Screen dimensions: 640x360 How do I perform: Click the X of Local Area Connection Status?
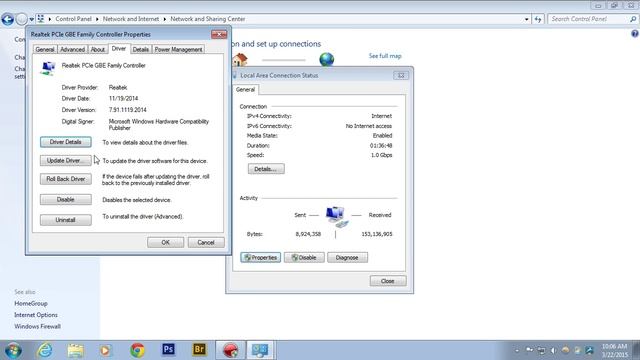point(401,76)
